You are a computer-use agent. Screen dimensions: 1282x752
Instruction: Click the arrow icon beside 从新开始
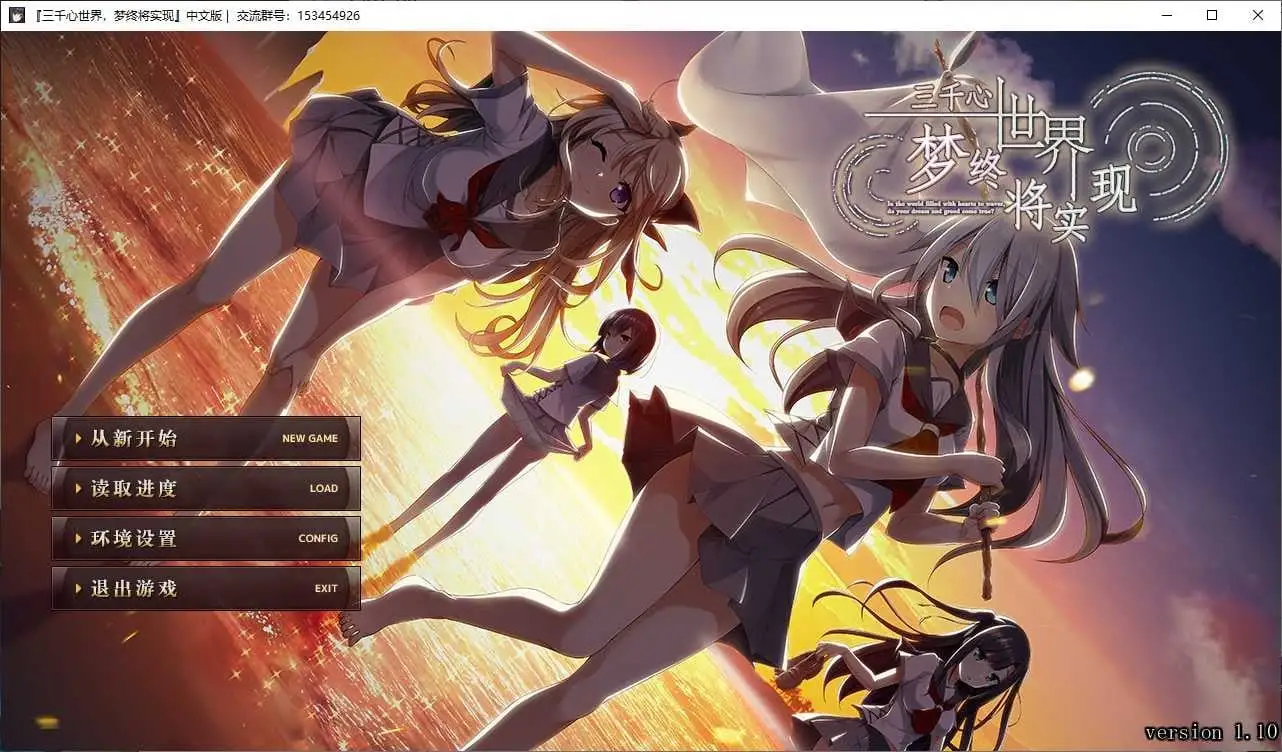tap(80, 438)
